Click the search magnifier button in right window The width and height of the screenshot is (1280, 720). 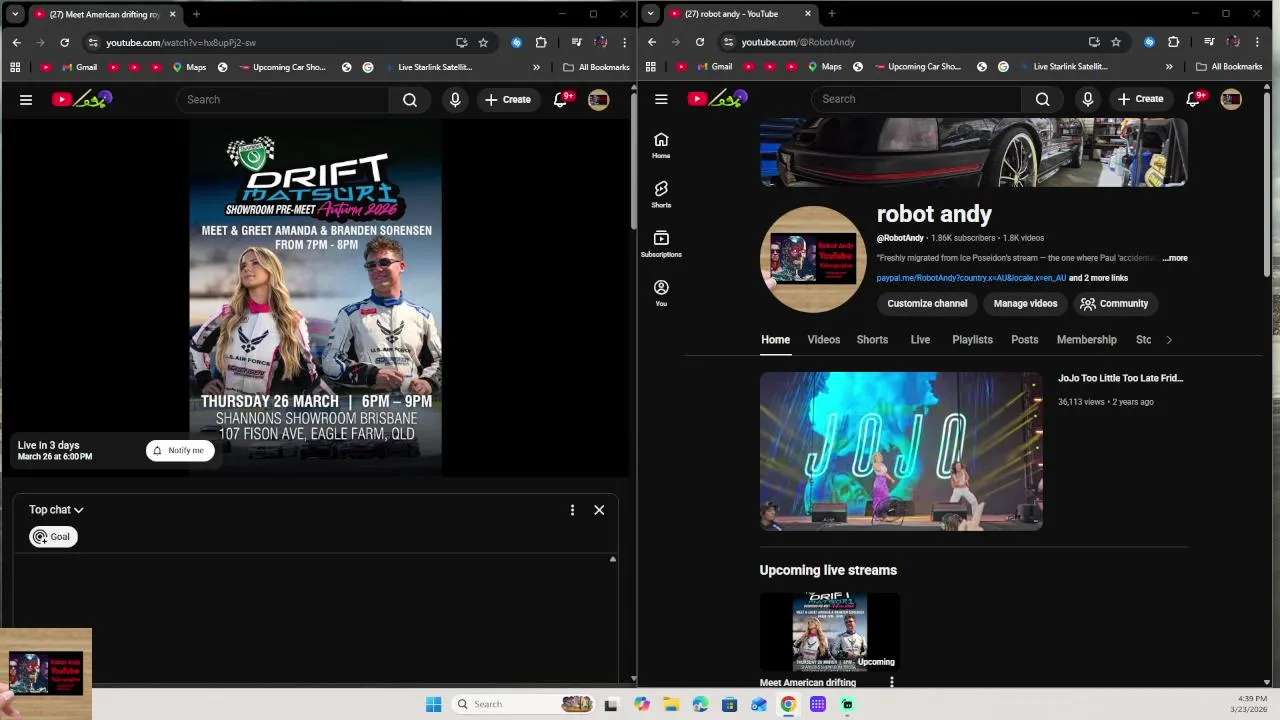click(x=1043, y=99)
